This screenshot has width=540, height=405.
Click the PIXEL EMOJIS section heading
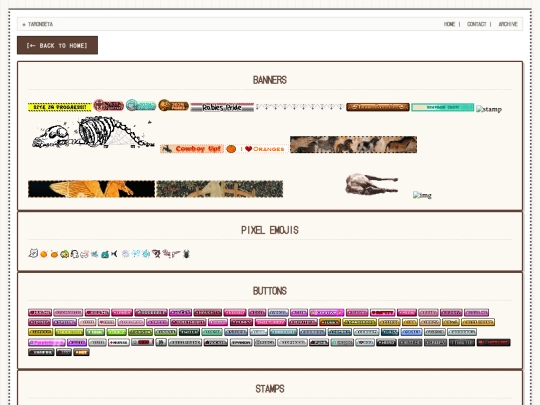(270, 230)
